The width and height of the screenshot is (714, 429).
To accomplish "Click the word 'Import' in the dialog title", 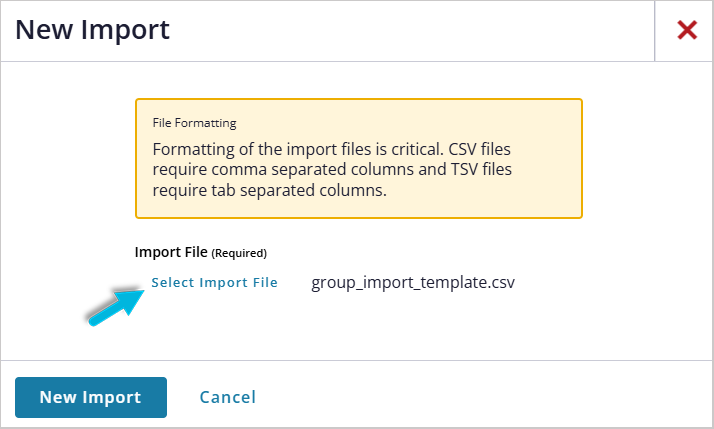I will [x=126, y=30].
